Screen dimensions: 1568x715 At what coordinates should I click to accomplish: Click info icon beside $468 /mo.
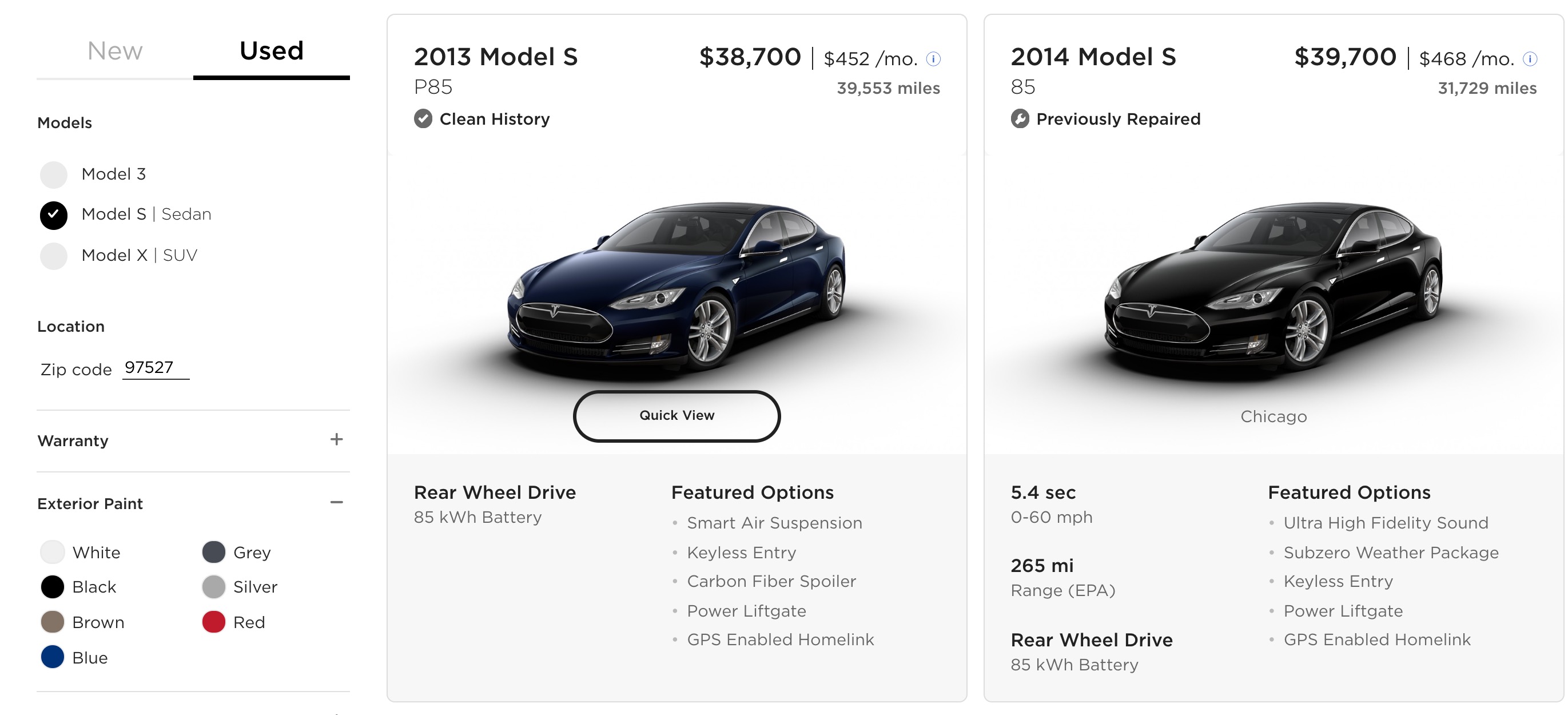coord(1530,59)
